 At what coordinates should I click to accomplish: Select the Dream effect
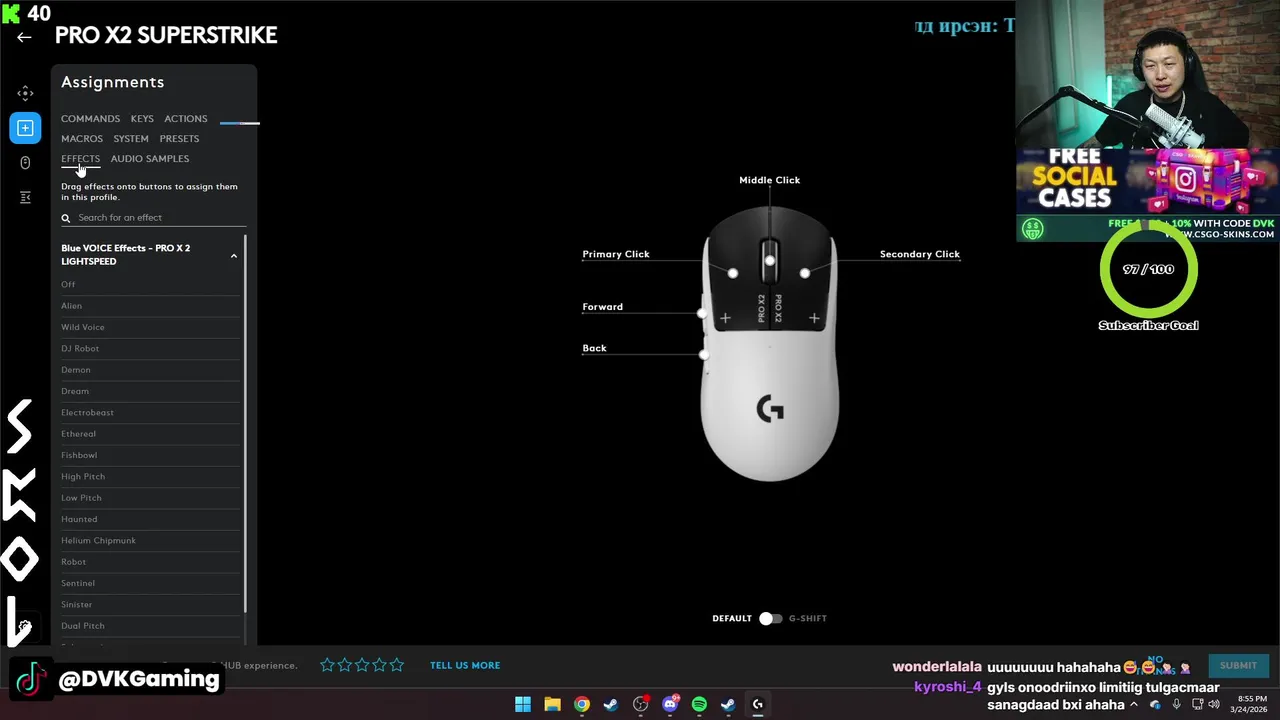tap(150, 391)
